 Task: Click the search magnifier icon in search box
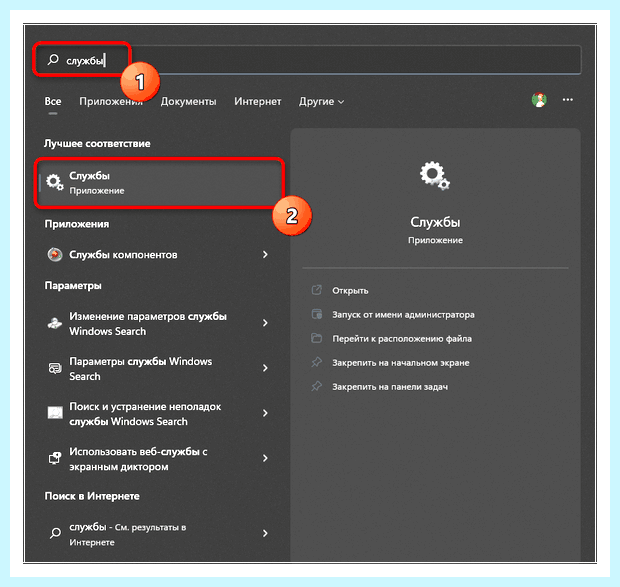(53, 60)
